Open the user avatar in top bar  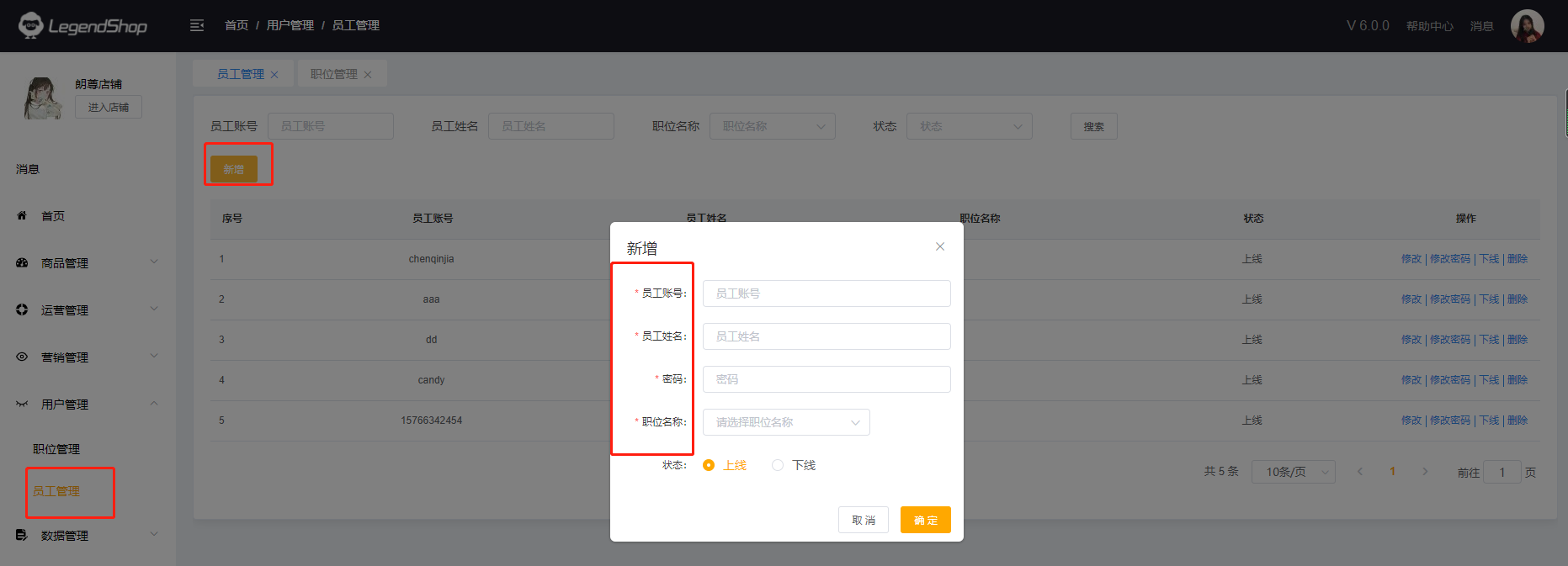1527,26
